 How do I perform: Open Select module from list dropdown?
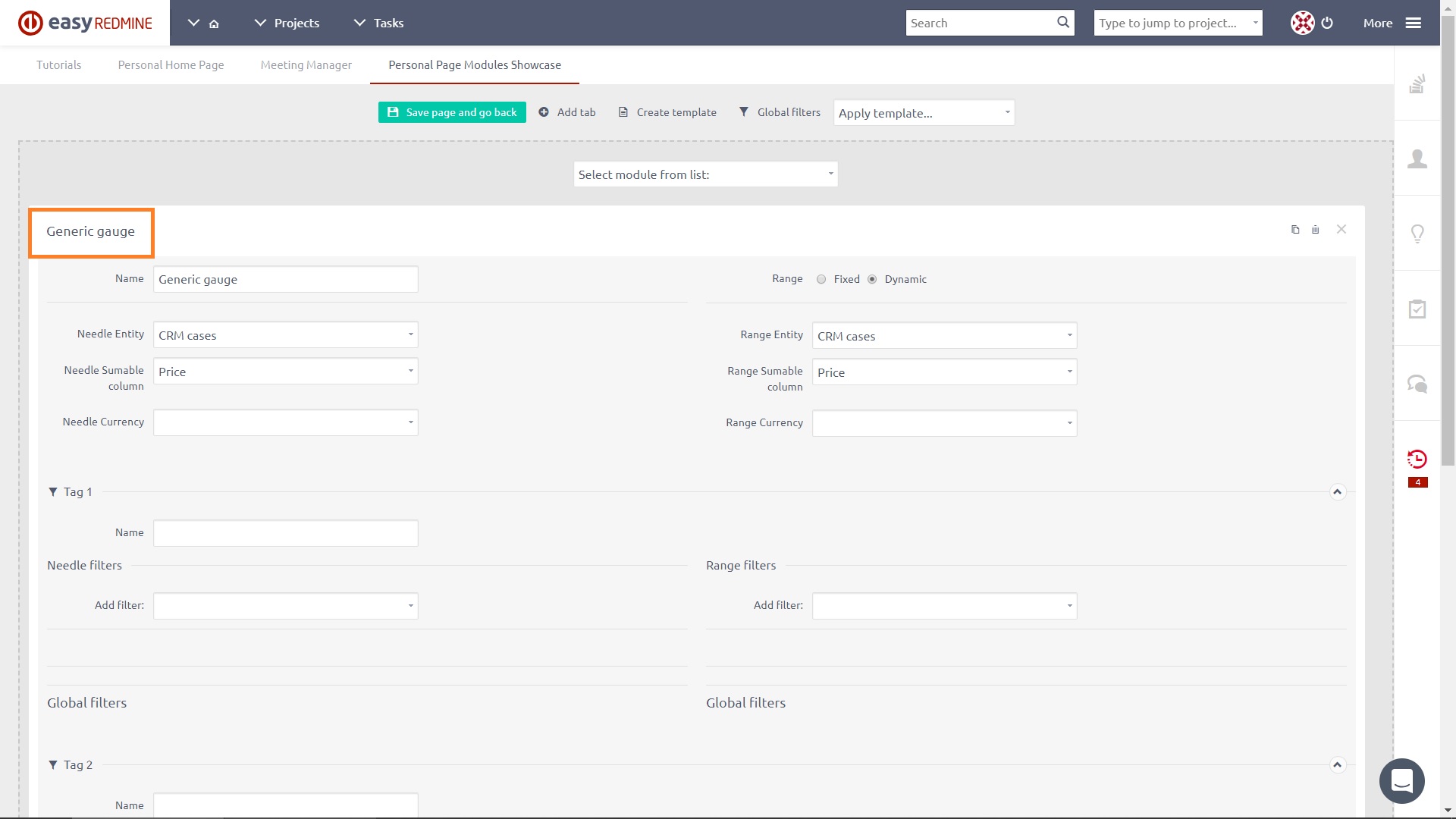point(705,174)
